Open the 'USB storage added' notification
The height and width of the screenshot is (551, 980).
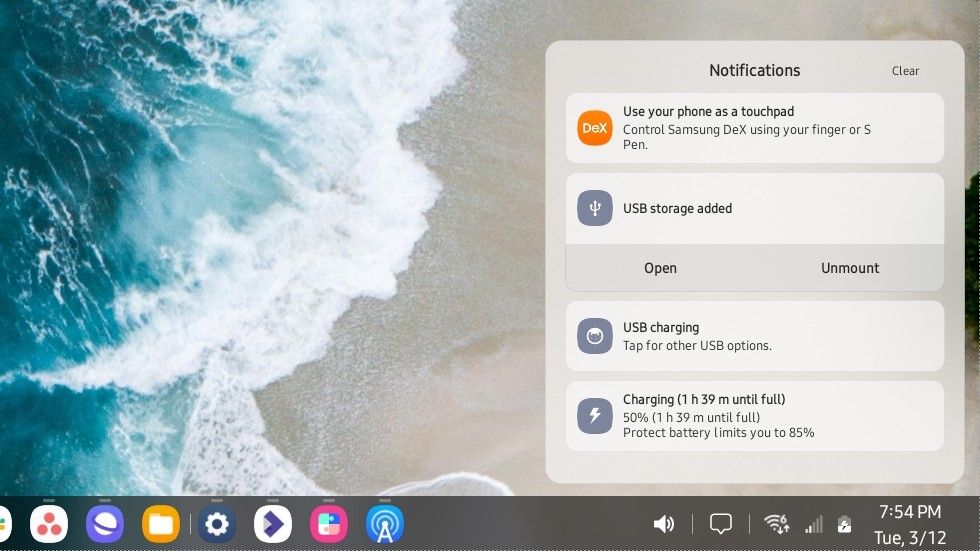click(754, 209)
